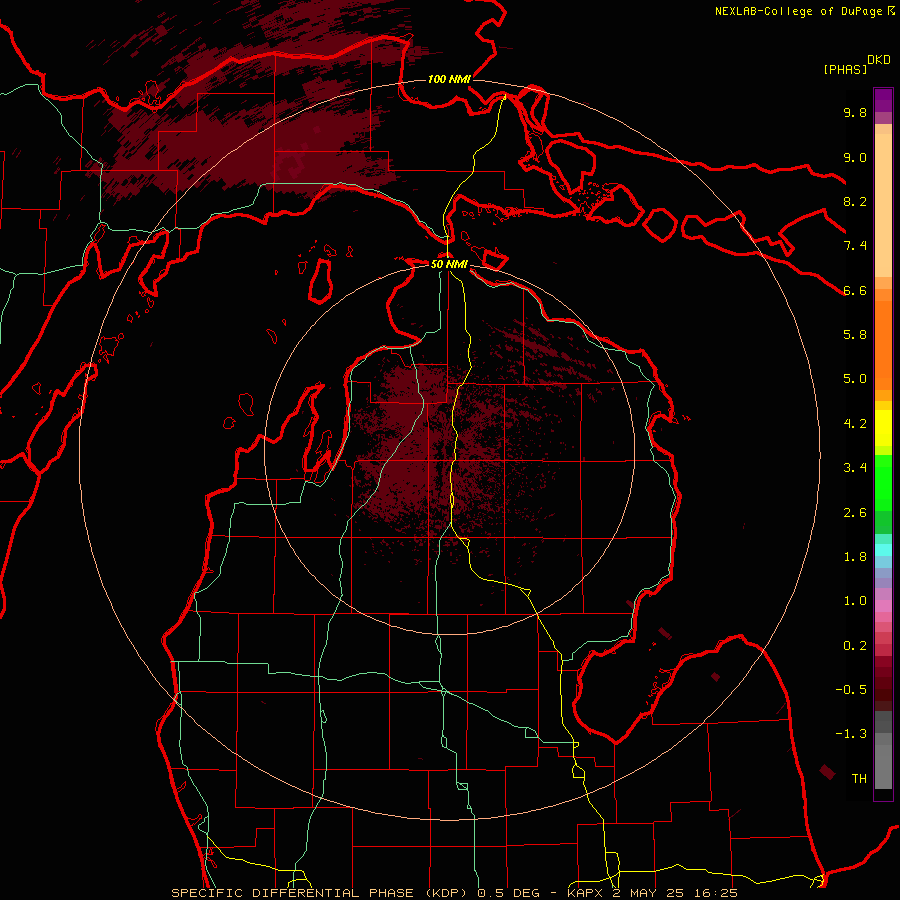Pick the cyan segment of the color bar
Image resolution: width=900 pixels, height=900 pixels.
(x=883, y=550)
